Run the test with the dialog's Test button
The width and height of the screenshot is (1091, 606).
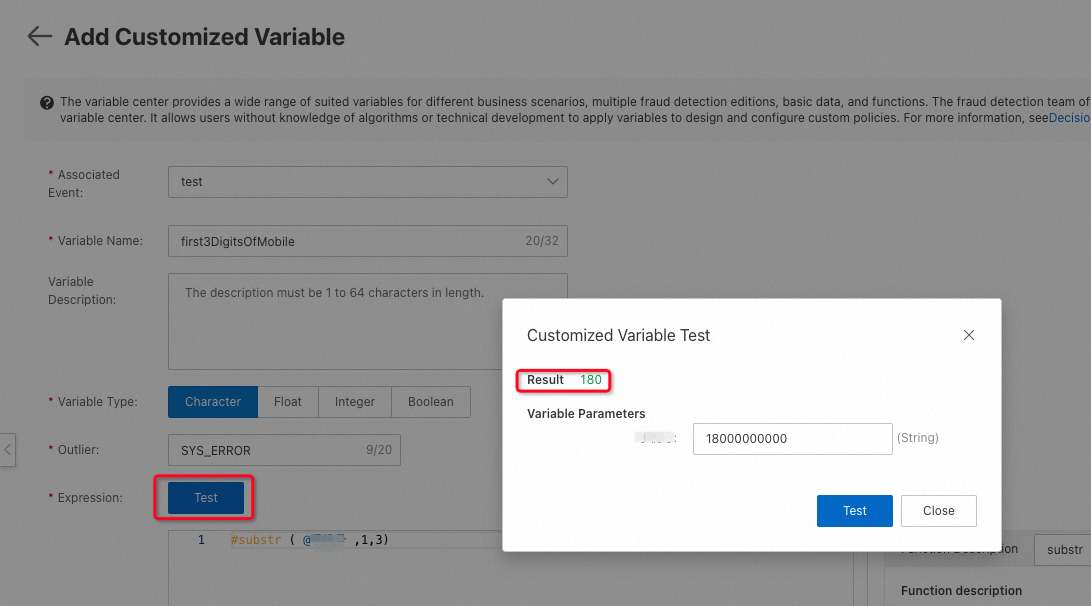[x=854, y=511]
